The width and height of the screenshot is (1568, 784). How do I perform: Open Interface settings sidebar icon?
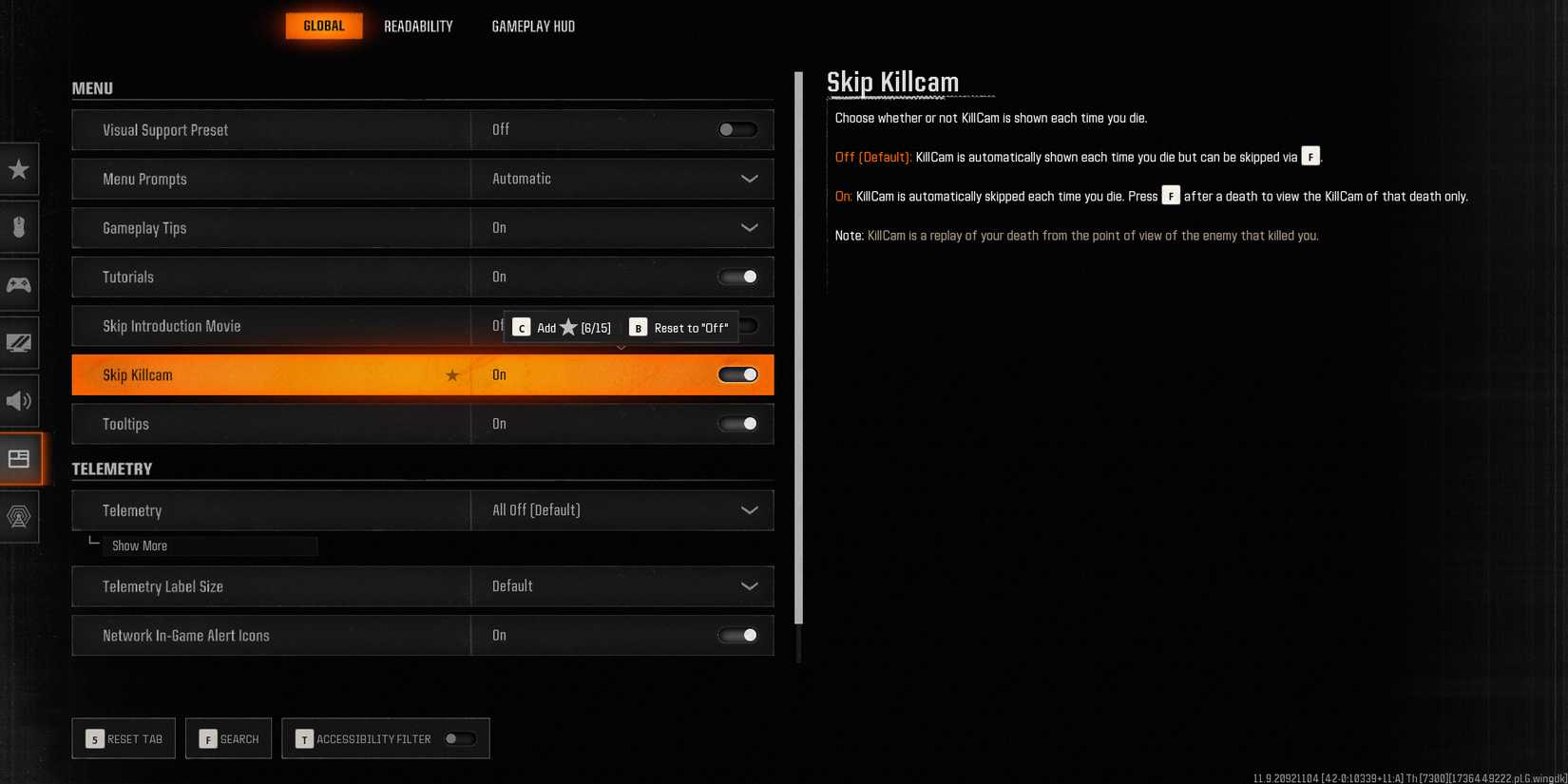coord(19,459)
